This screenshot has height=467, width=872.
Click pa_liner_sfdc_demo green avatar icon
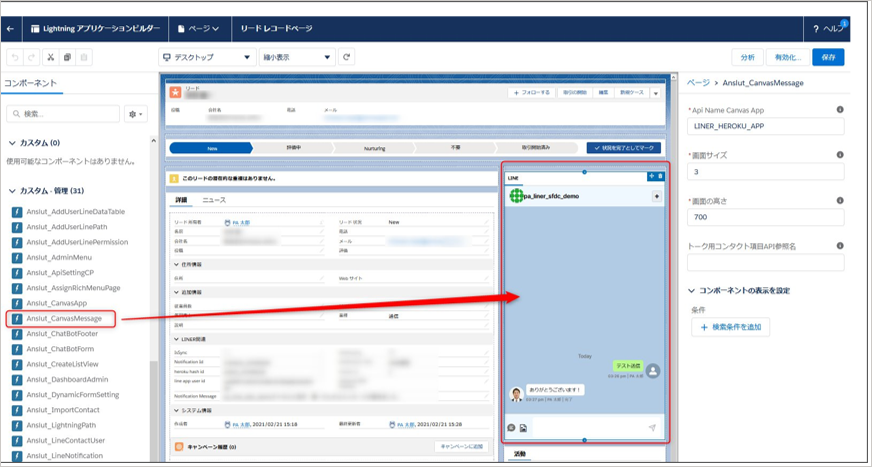pos(517,196)
